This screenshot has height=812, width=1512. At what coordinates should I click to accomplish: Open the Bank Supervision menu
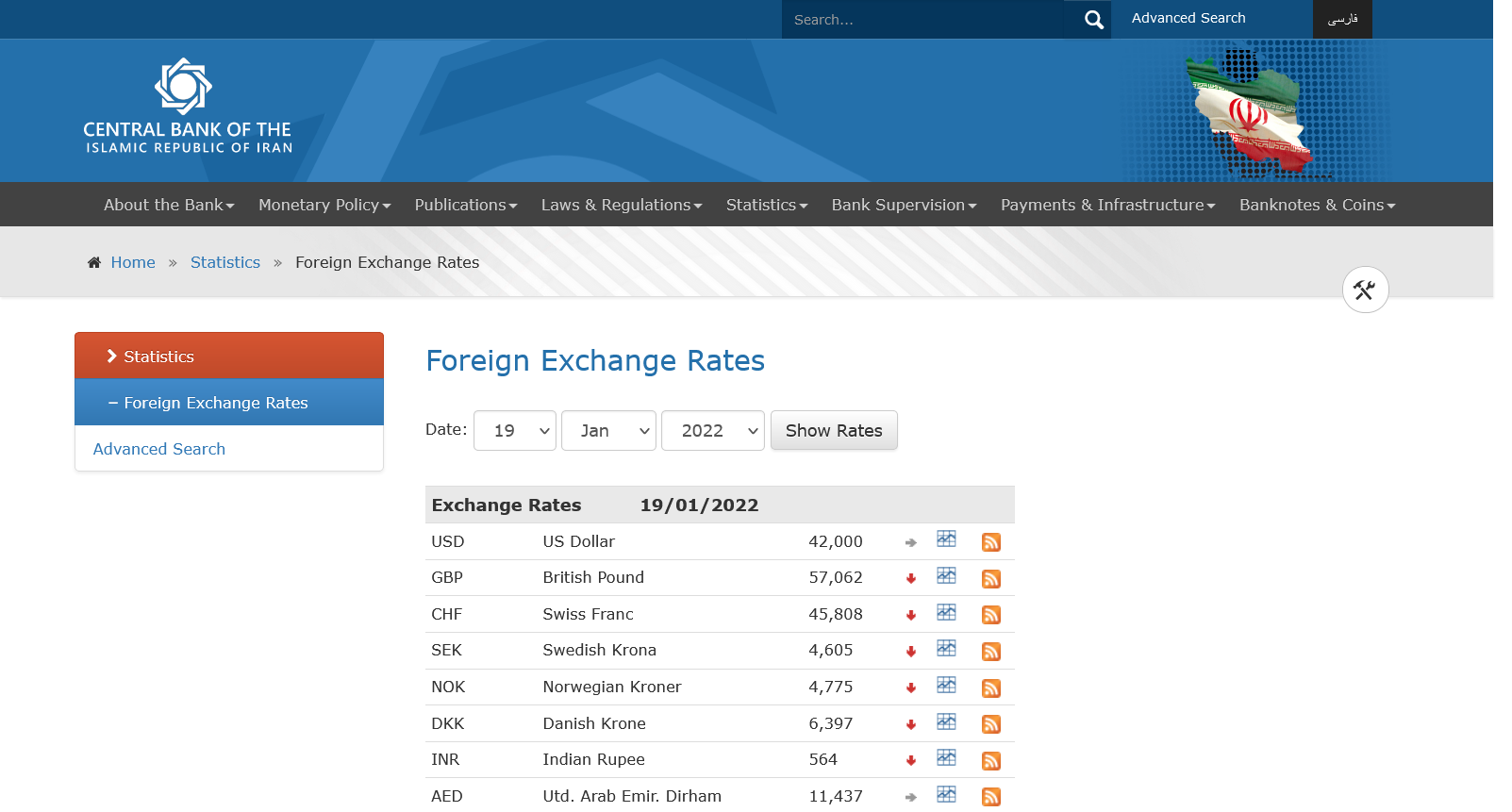(x=904, y=205)
